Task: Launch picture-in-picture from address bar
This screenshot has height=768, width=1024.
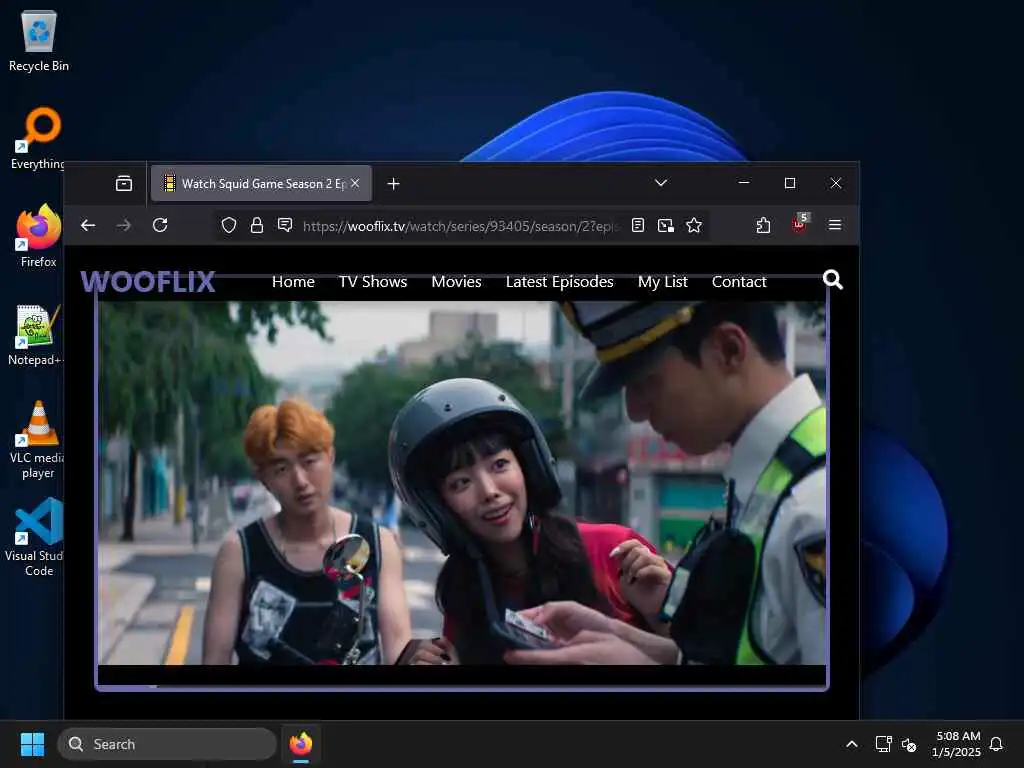Action: (x=665, y=225)
